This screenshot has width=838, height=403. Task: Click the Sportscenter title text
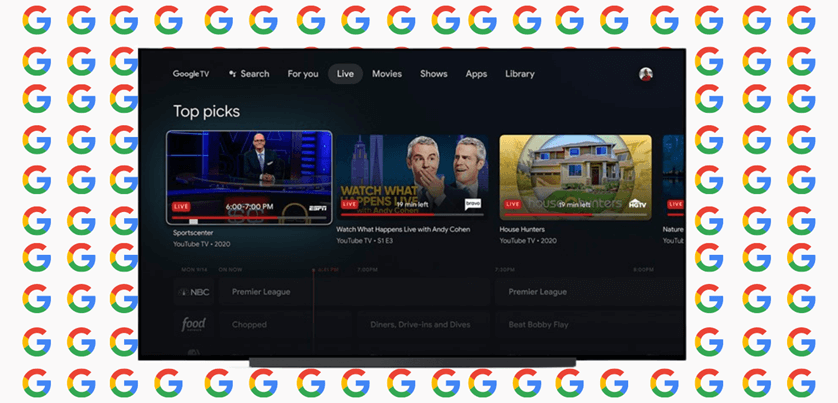193,233
